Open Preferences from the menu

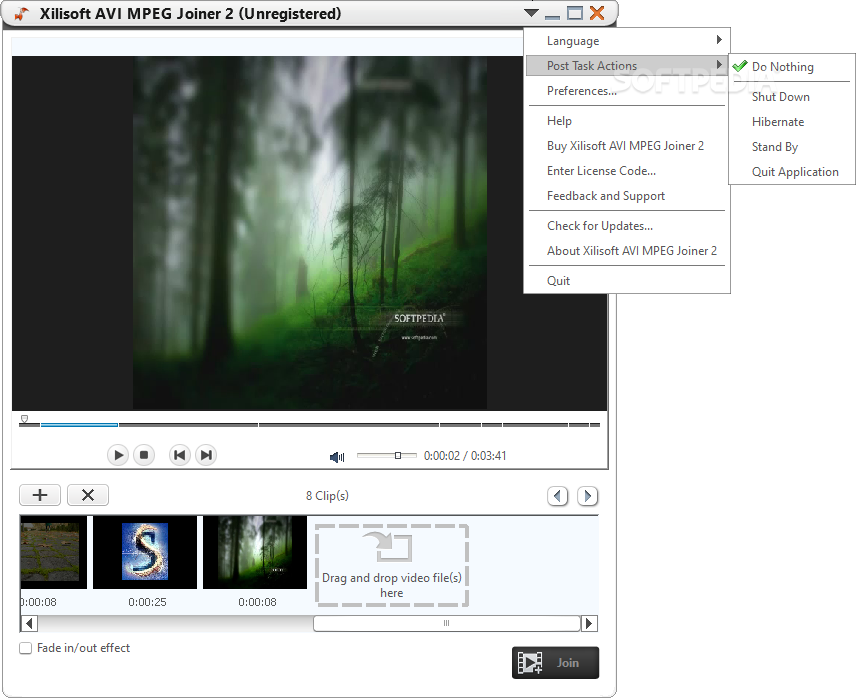(x=626, y=91)
